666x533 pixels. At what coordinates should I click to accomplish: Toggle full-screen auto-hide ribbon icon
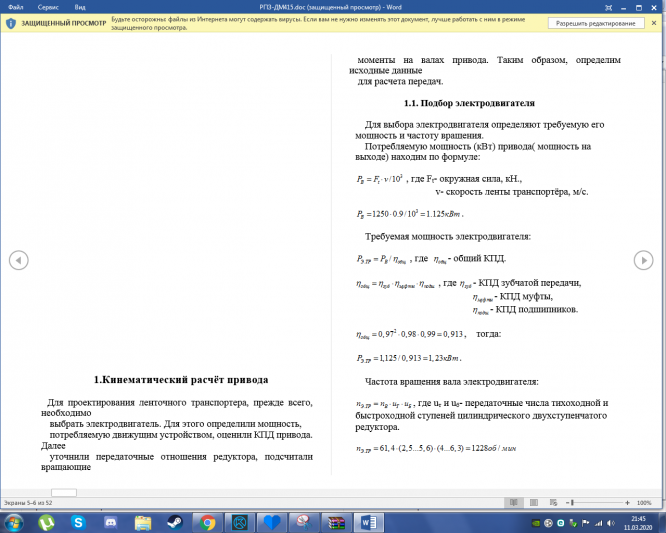(x=608, y=8)
